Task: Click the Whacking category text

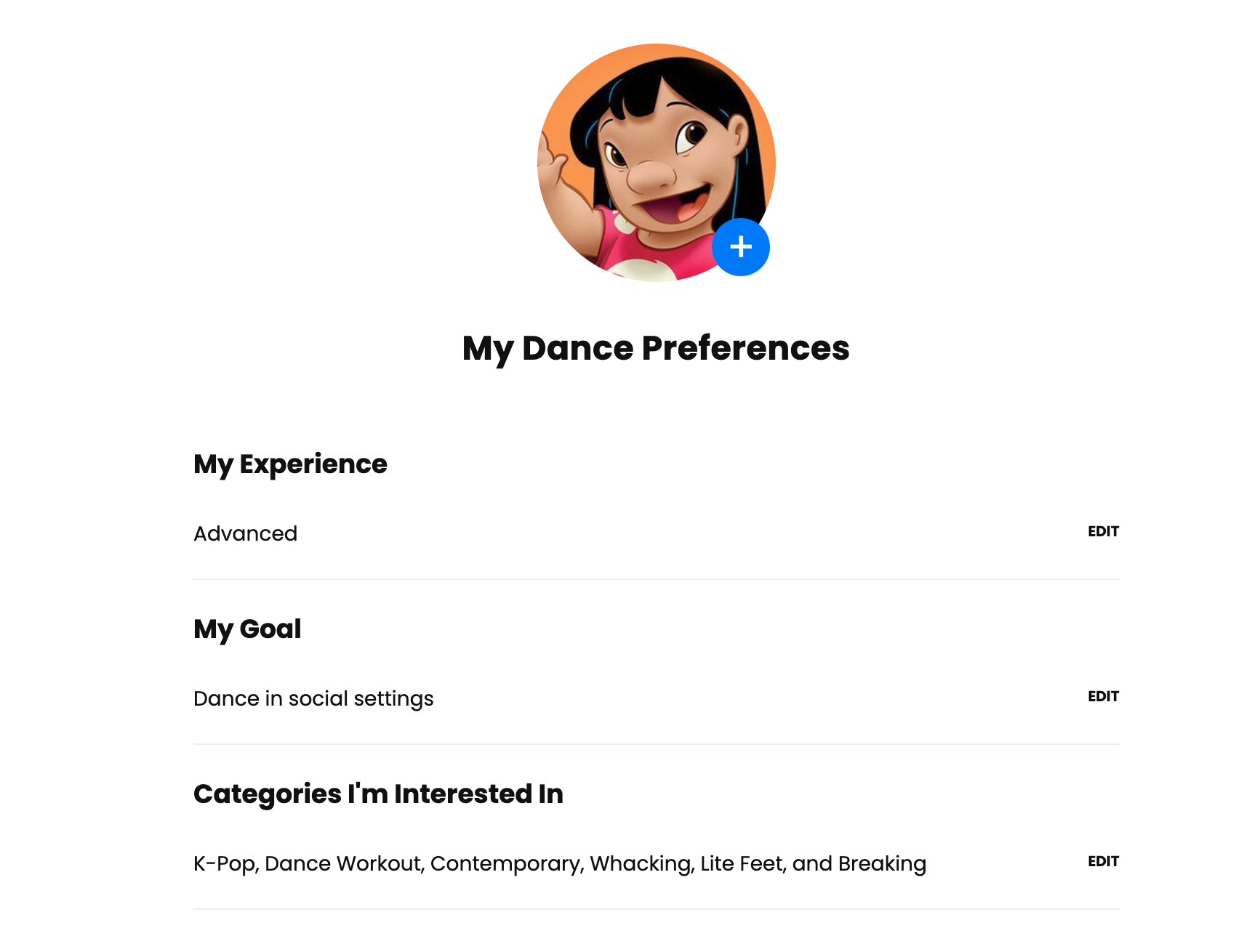Action: tap(640, 864)
